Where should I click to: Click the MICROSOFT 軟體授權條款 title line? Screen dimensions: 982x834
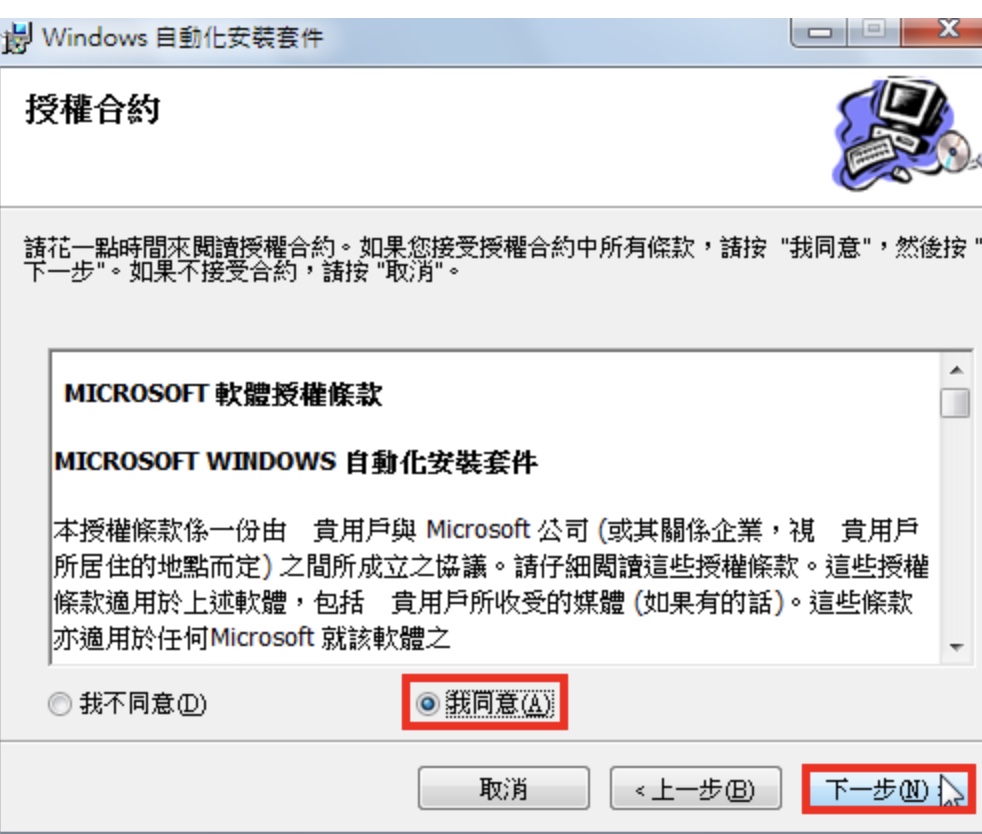(x=223, y=394)
